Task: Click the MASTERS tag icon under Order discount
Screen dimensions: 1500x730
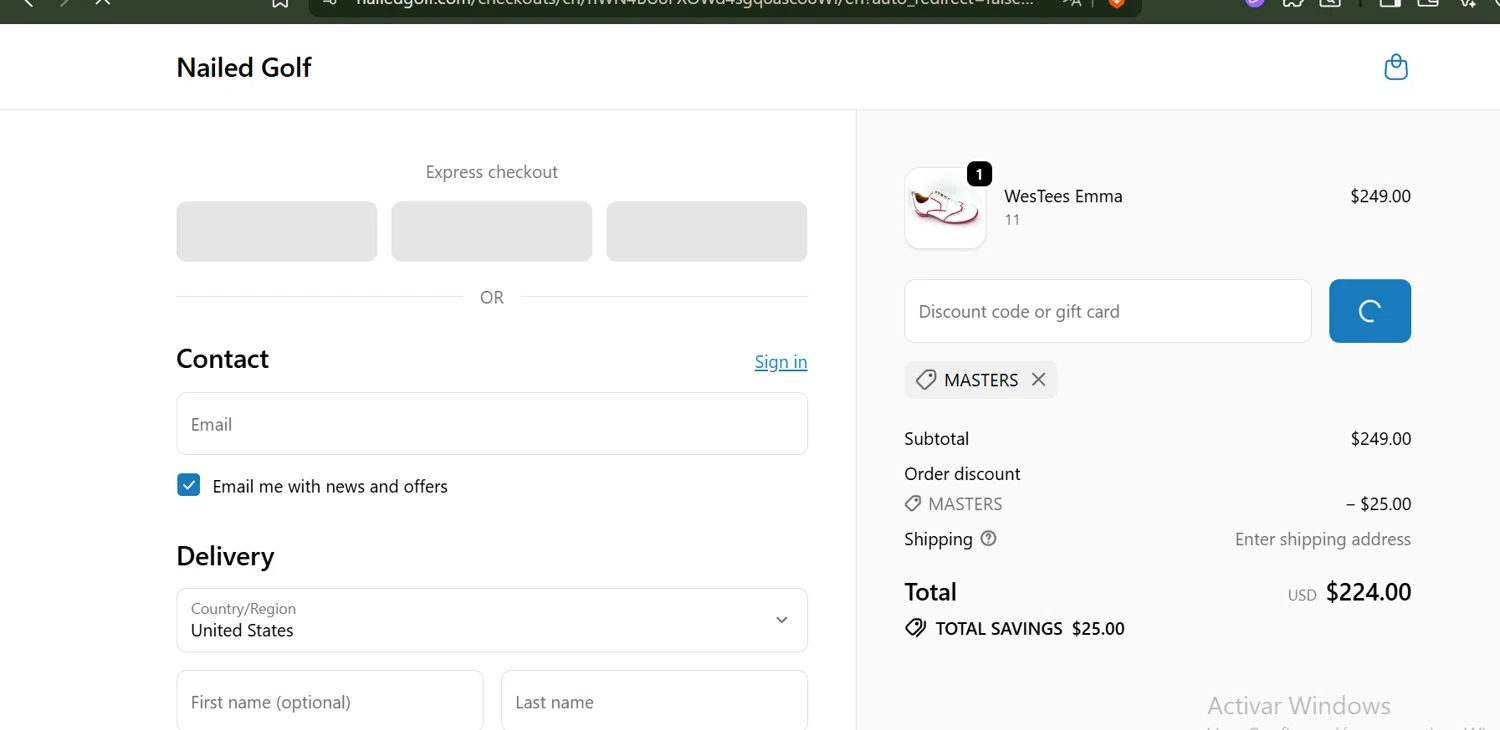Action: click(x=913, y=504)
